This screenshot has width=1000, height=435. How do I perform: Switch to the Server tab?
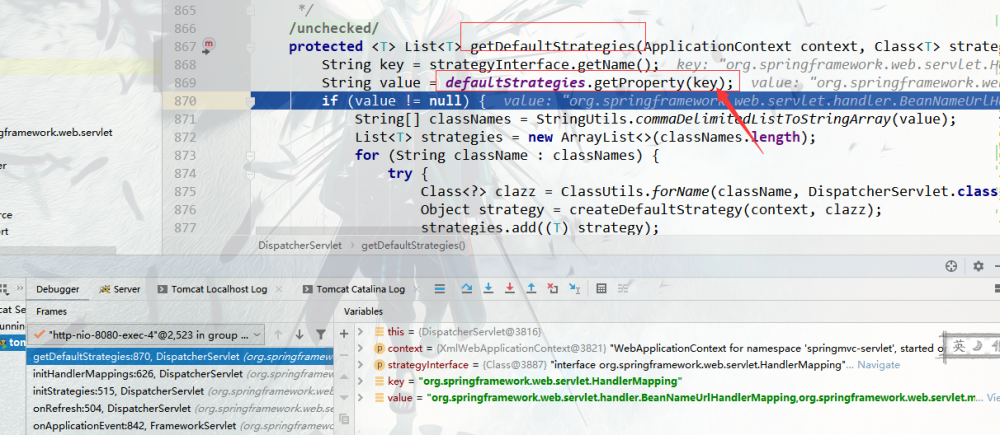(x=120, y=289)
